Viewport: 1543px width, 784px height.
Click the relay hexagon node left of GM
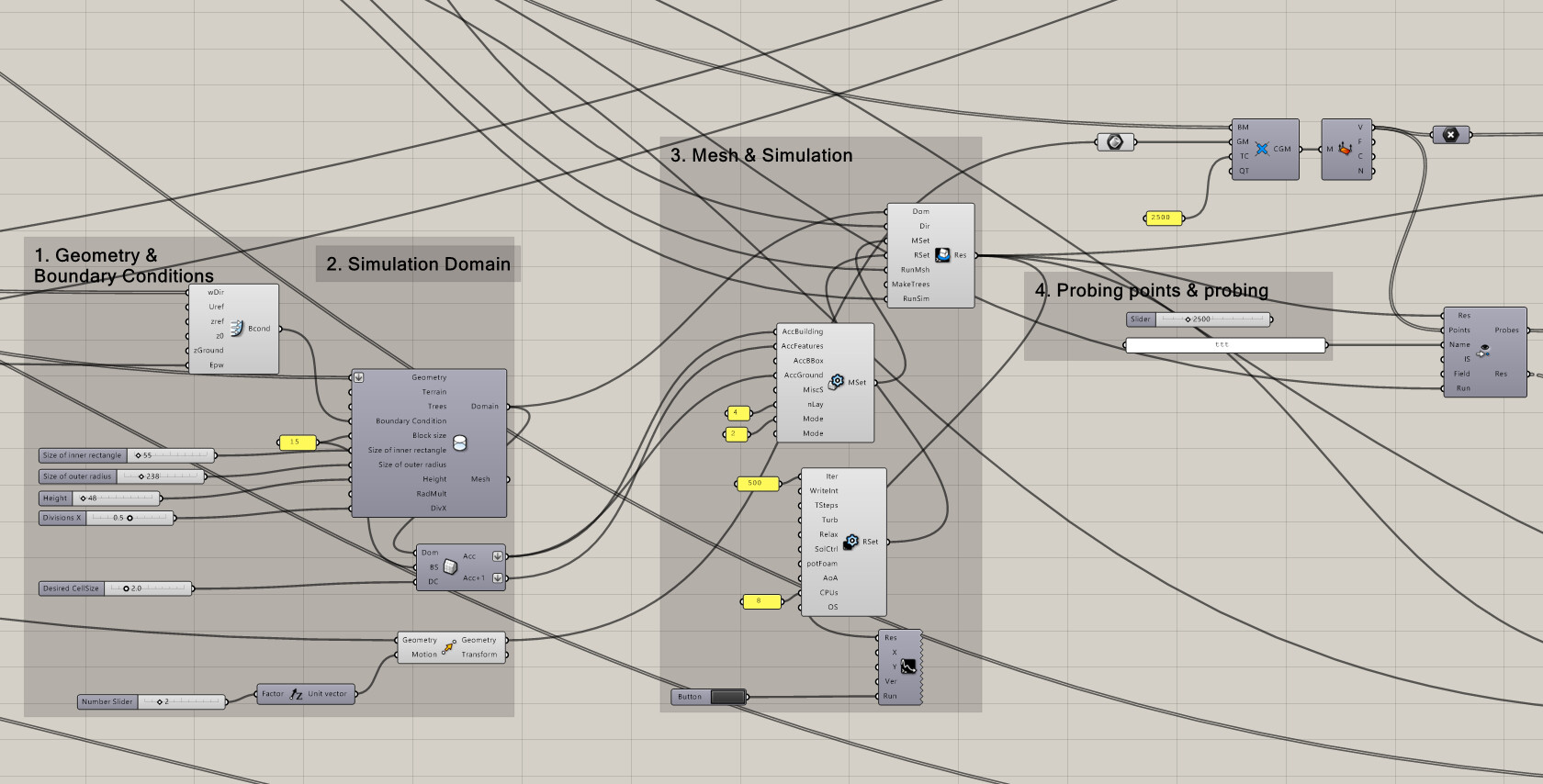1115,141
